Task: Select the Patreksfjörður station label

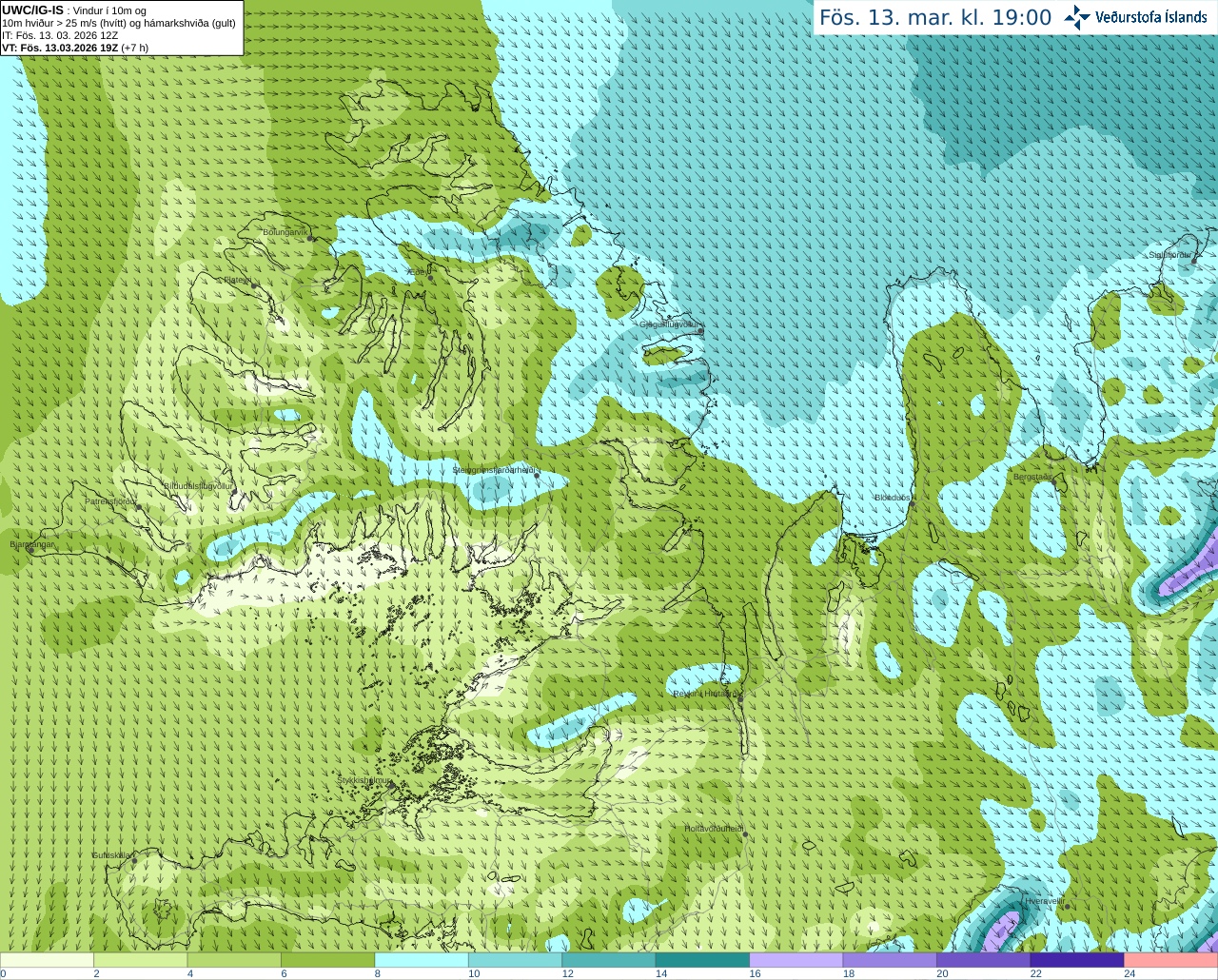Action: click(110, 501)
